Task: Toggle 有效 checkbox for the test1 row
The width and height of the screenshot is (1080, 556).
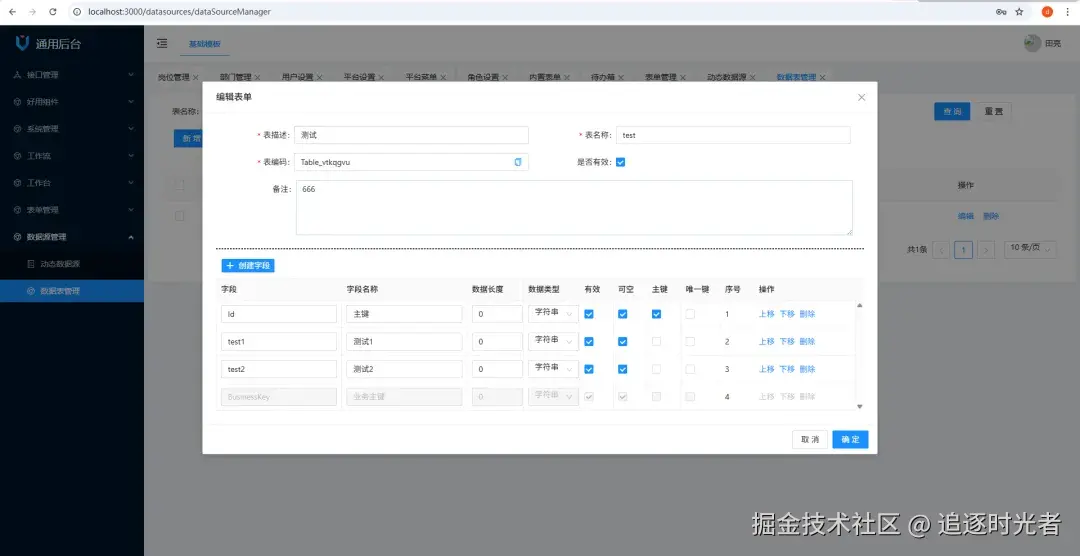Action: pyautogui.click(x=589, y=342)
